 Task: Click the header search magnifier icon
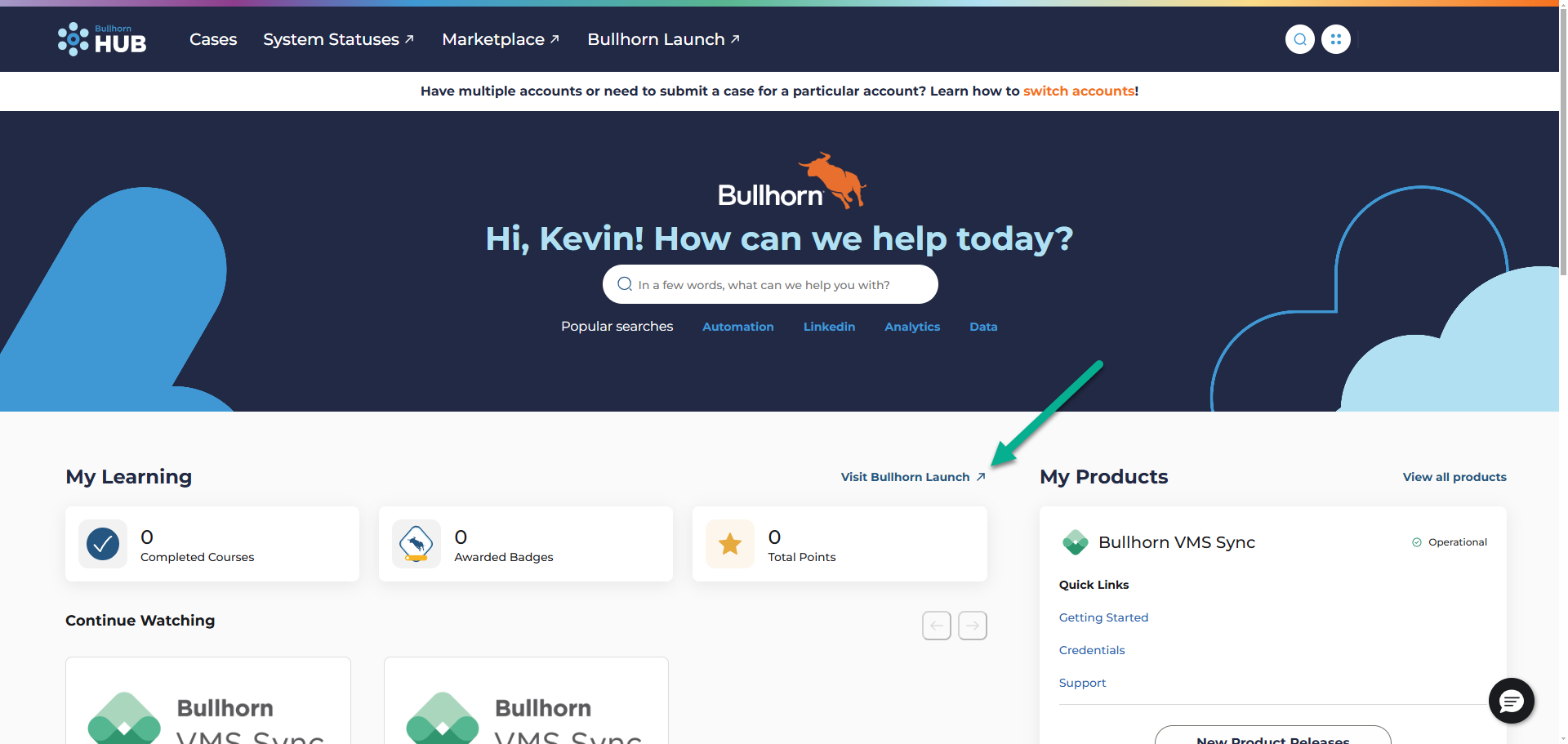pyautogui.click(x=1299, y=39)
